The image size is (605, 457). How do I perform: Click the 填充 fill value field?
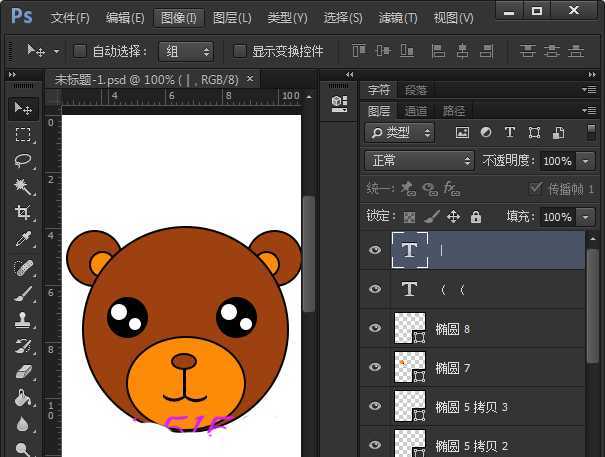point(557,217)
